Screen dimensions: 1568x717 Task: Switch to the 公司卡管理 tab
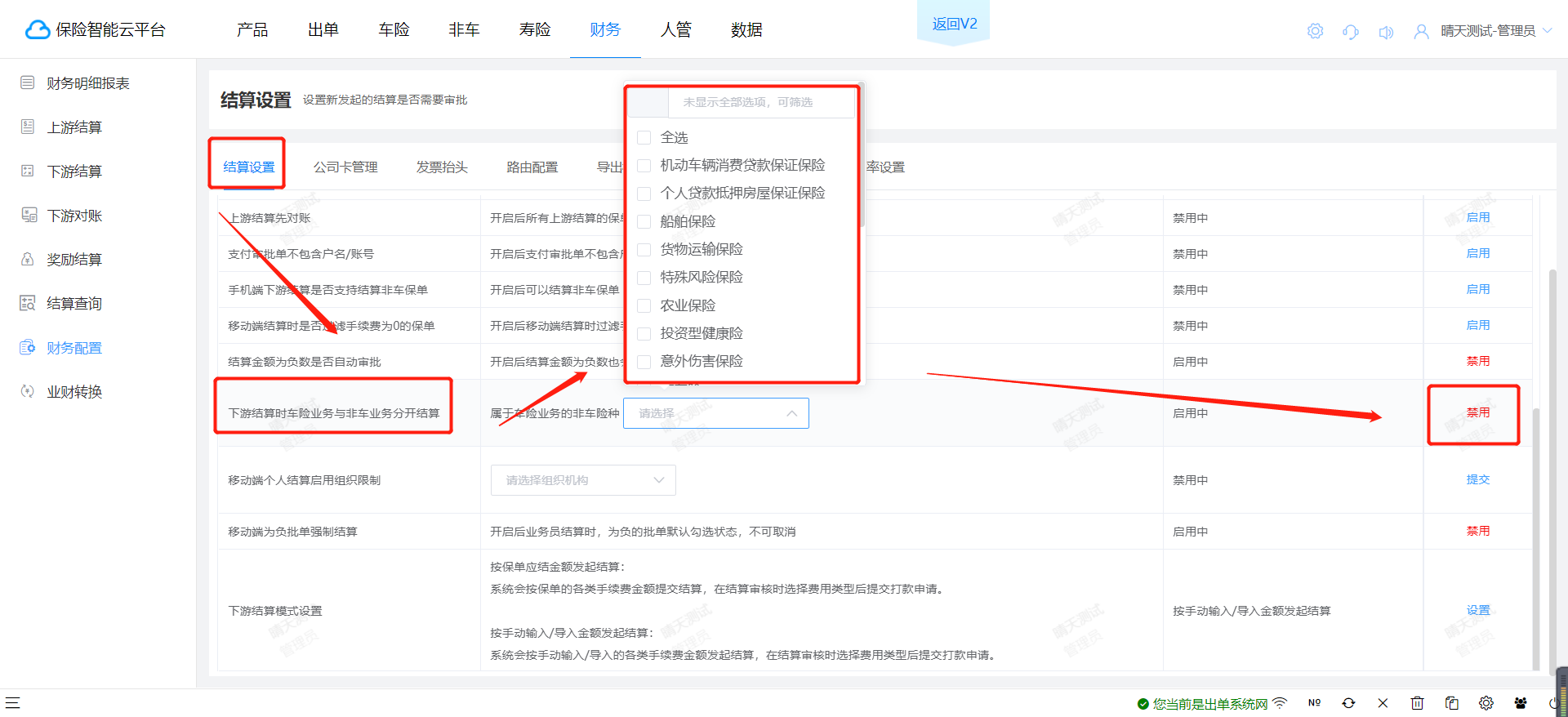coord(345,167)
